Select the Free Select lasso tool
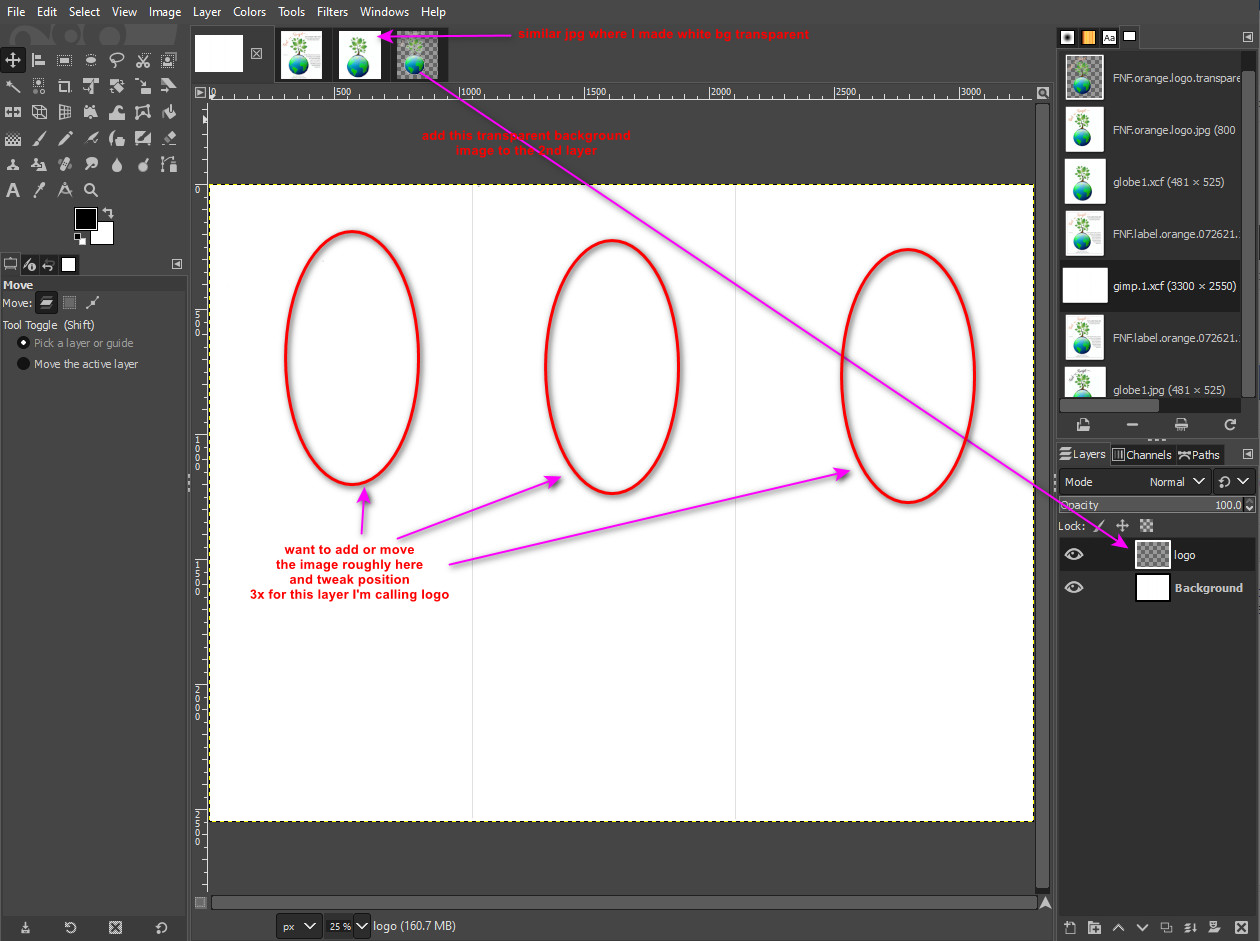The width and height of the screenshot is (1260, 941). pos(117,60)
